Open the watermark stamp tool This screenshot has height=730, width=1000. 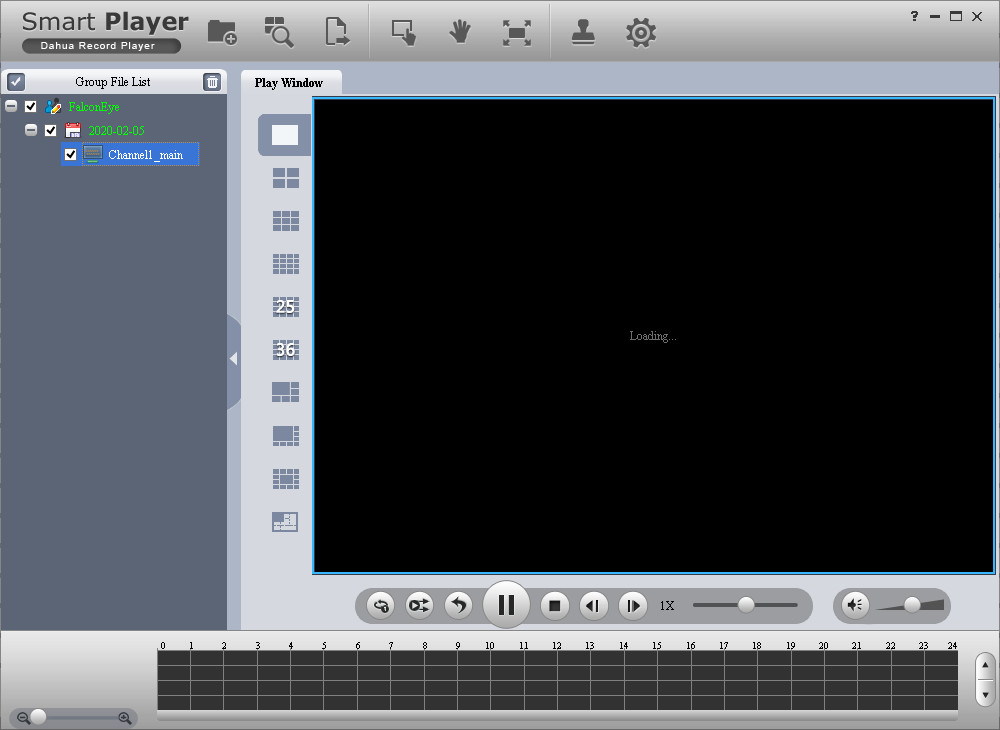coord(583,32)
